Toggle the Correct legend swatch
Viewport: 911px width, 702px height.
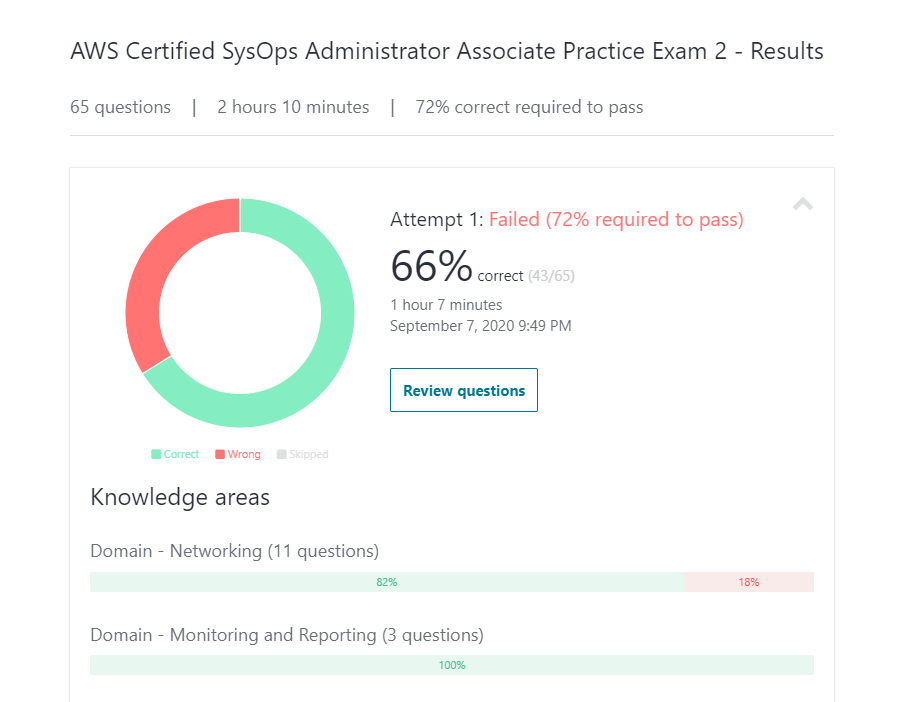(156, 454)
